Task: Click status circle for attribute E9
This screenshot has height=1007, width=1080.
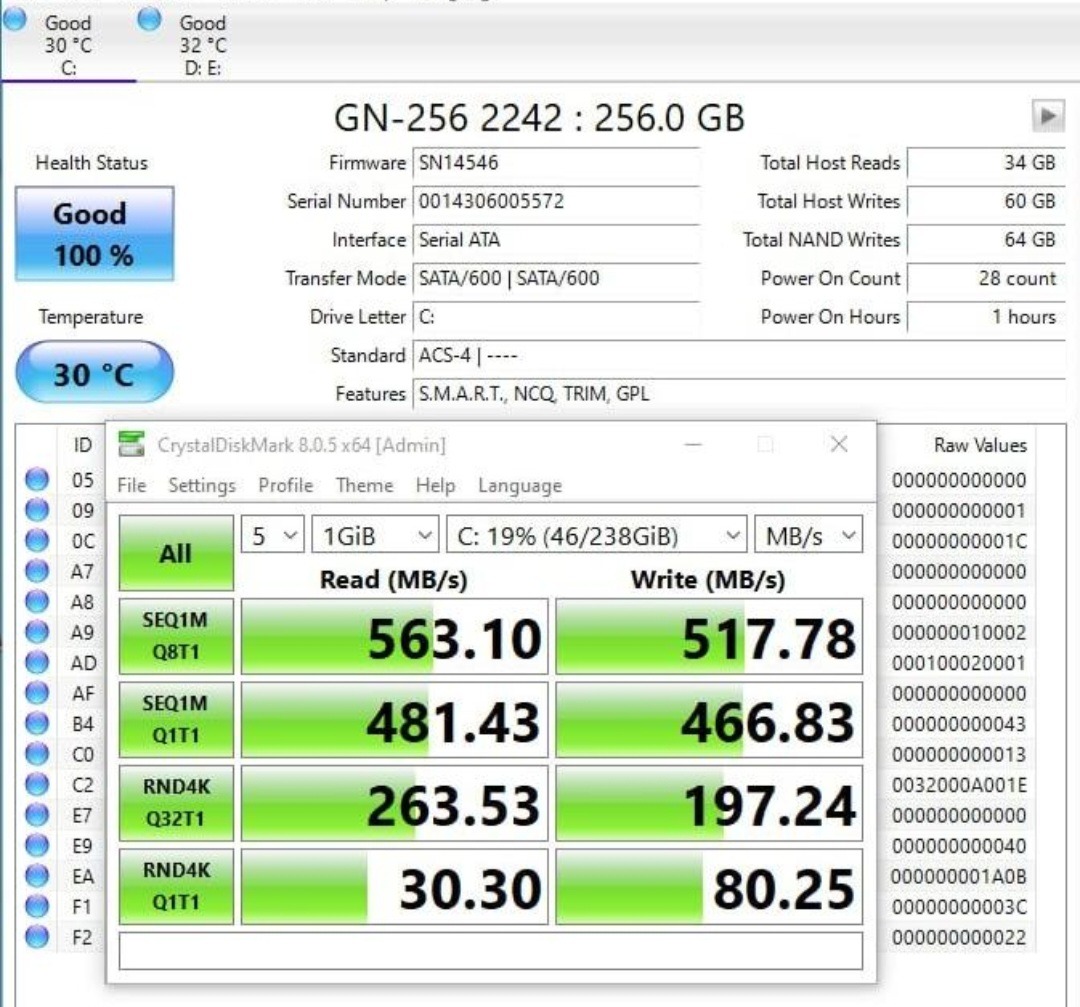Action: [37, 844]
